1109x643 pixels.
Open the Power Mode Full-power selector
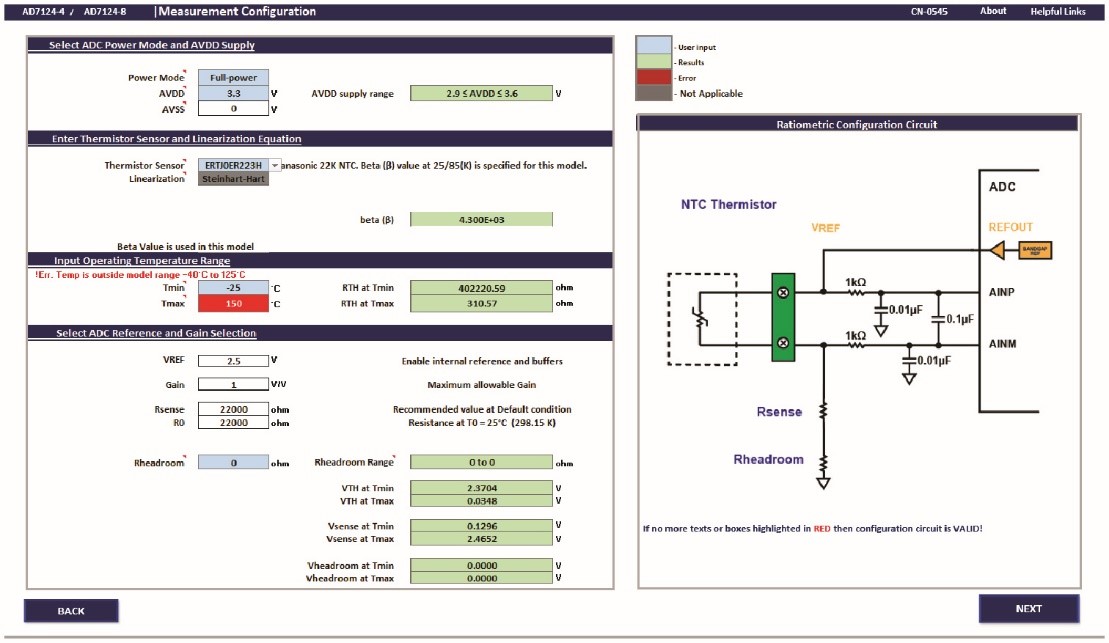[x=233, y=77]
